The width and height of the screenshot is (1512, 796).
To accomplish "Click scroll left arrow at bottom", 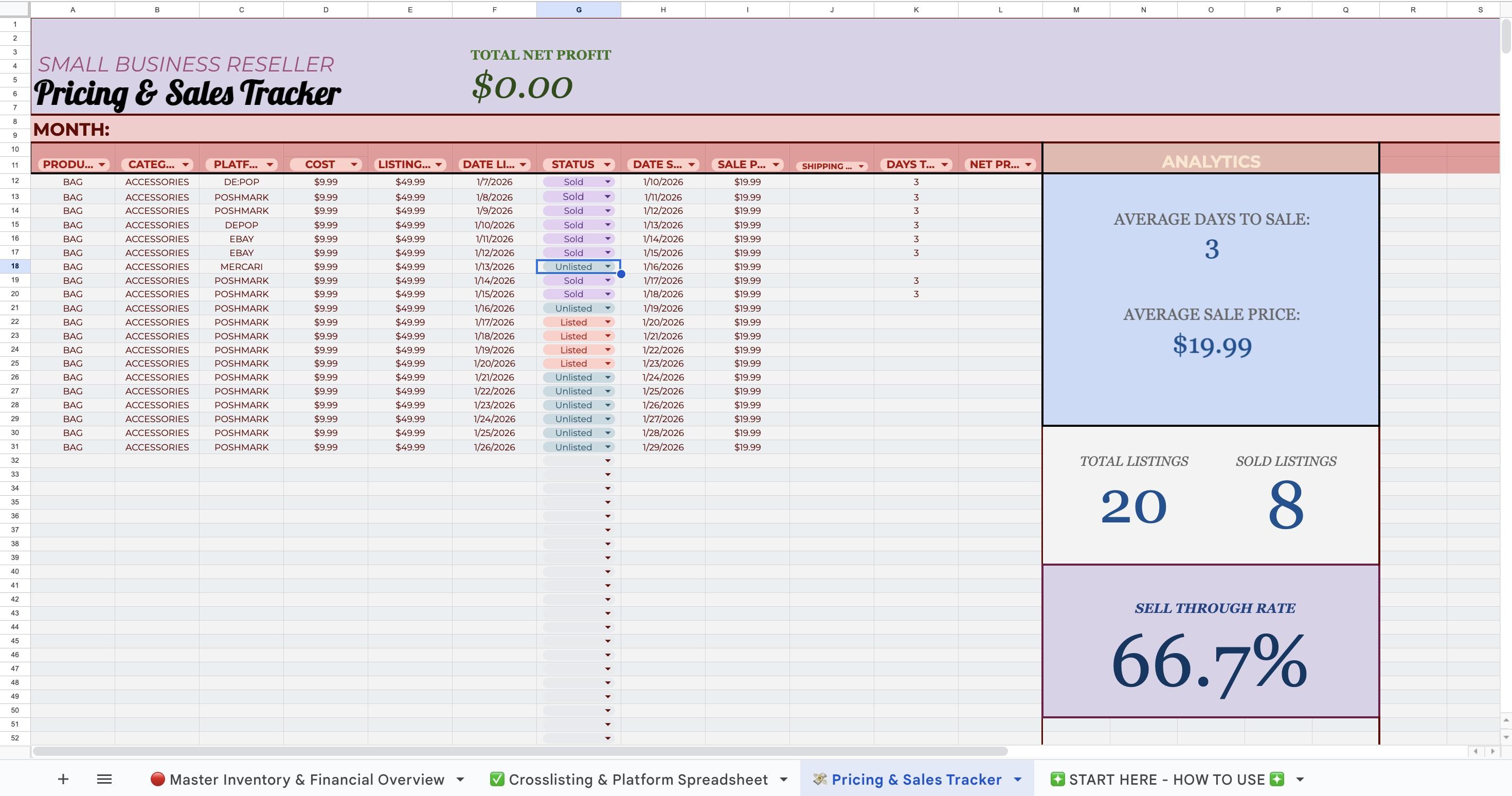I will click(x=1475, y=751).
